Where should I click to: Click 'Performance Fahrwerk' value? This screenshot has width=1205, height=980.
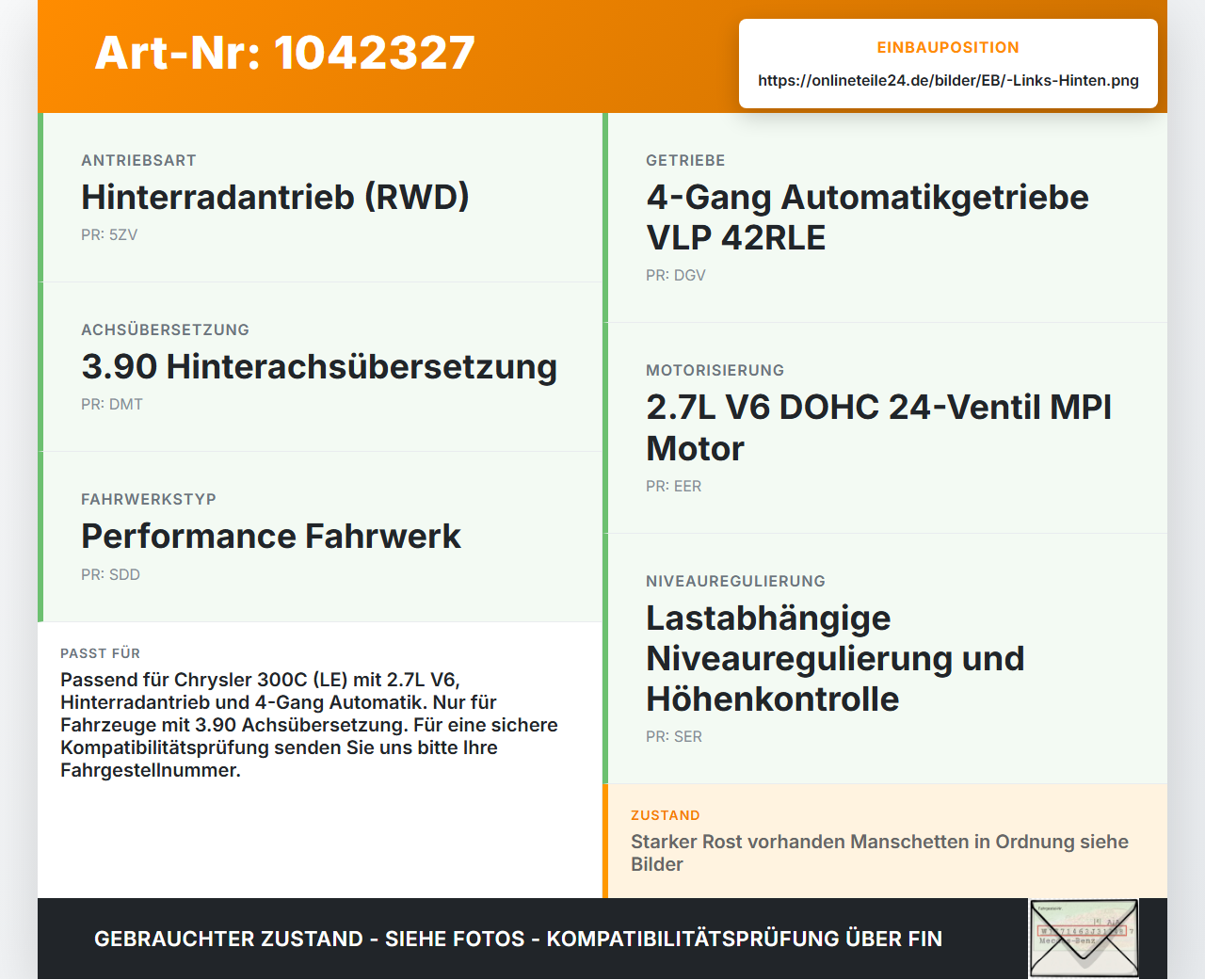coord(271,536)
